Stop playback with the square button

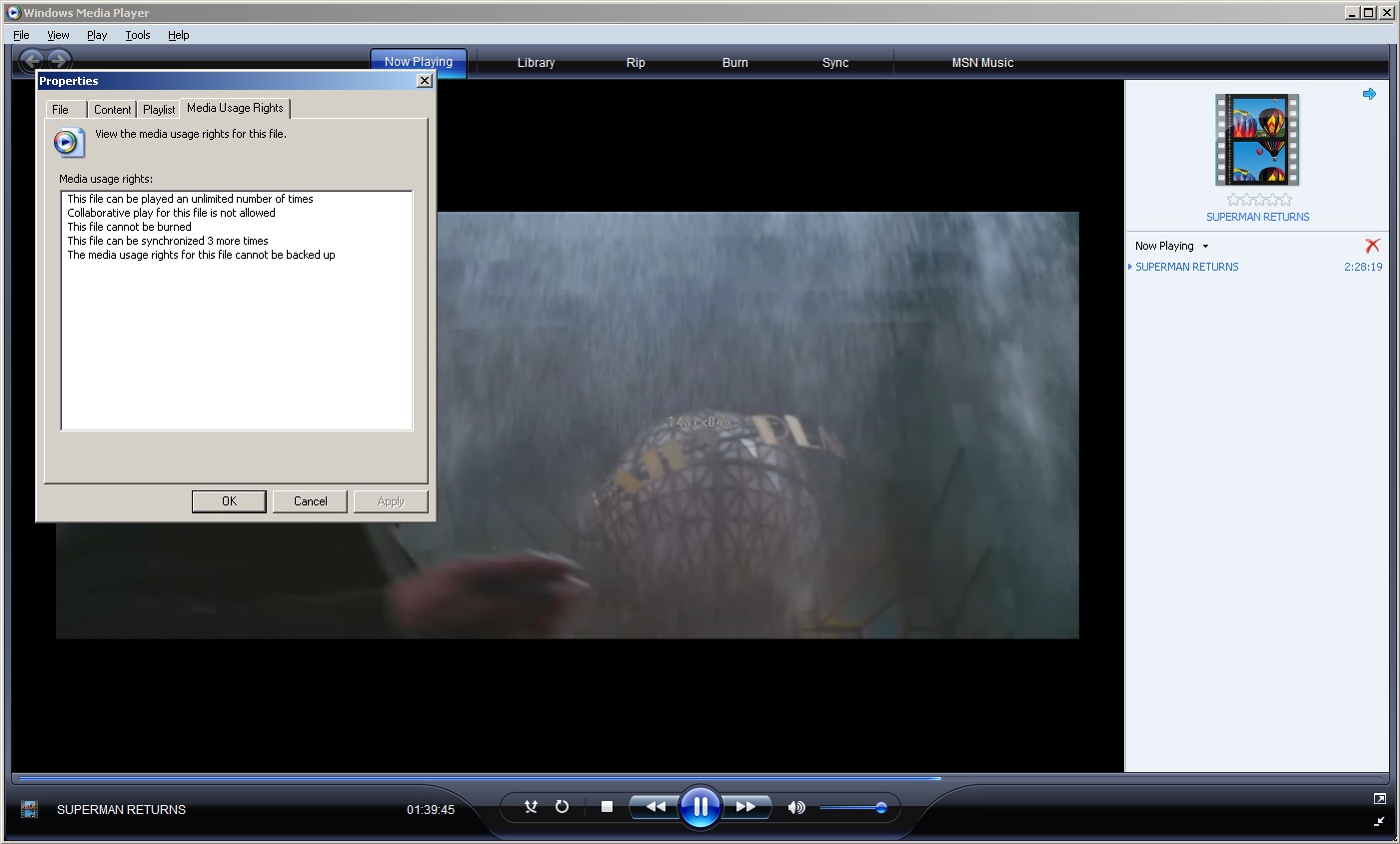pyautogui.click(x=607, y=807)
